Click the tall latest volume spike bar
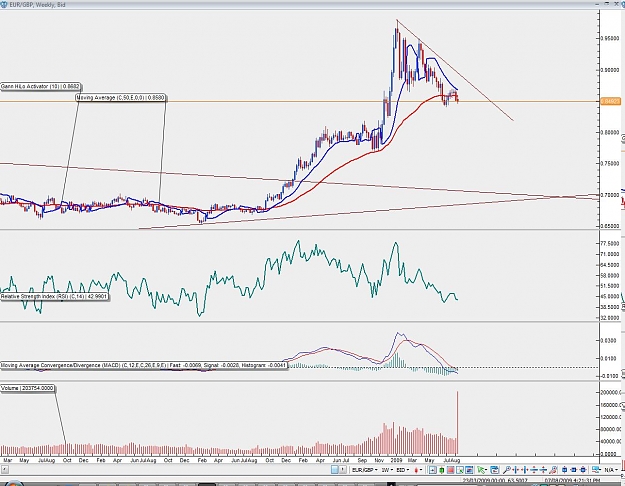This screenshot has height=486, width=625. (458, 423)
